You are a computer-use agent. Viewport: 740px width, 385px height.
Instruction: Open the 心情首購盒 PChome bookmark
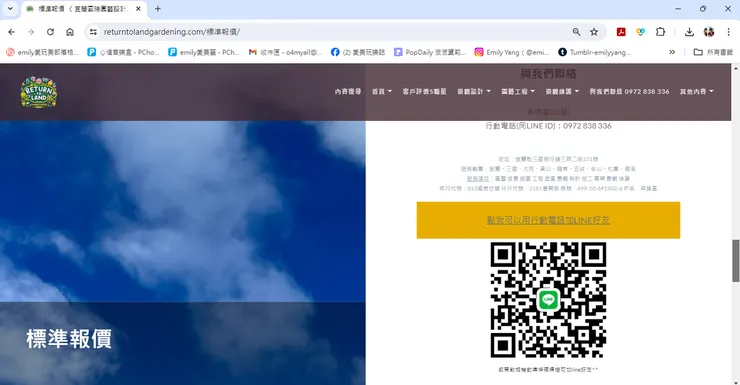tap(124, 52)
